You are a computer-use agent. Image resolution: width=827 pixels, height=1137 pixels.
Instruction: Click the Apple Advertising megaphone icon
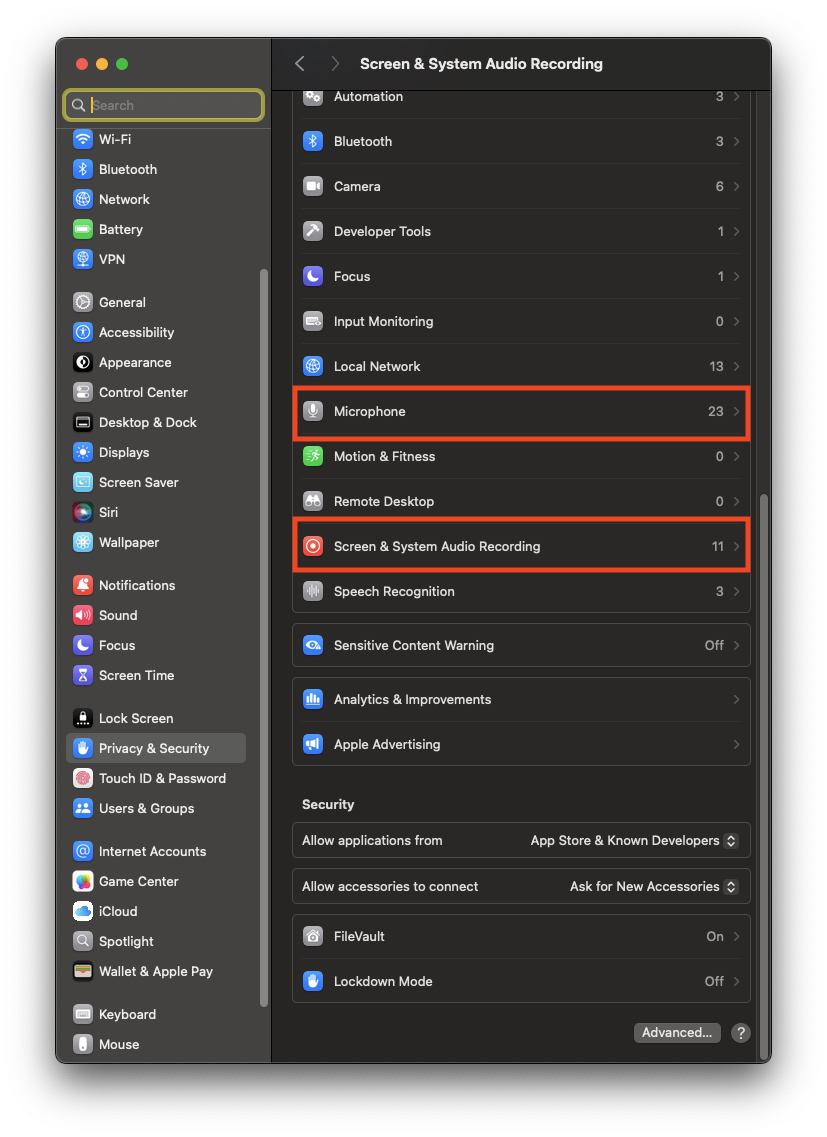coord(313,744)
